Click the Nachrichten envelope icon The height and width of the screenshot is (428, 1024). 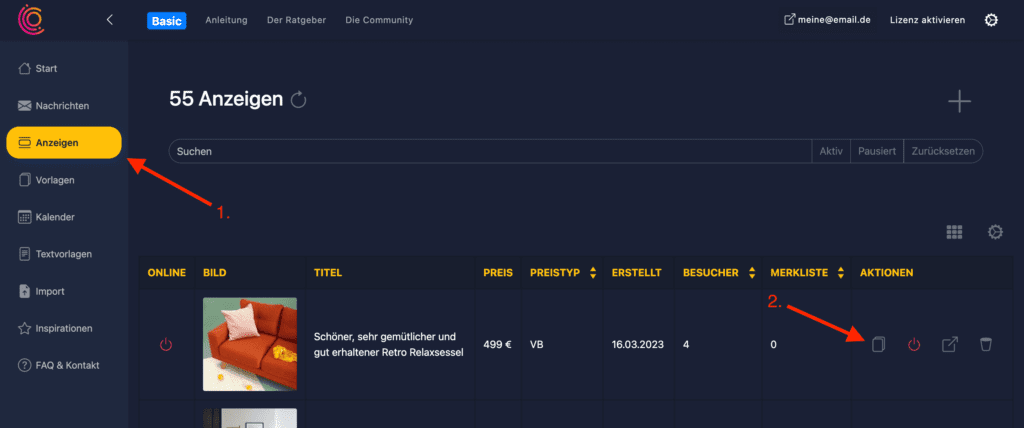(25, 105)
